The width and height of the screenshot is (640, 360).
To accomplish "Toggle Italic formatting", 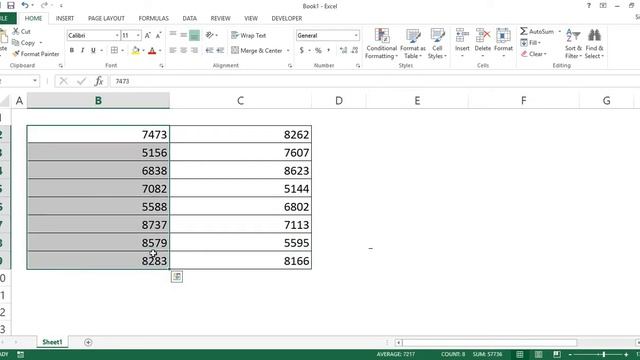I will [82, 50].
